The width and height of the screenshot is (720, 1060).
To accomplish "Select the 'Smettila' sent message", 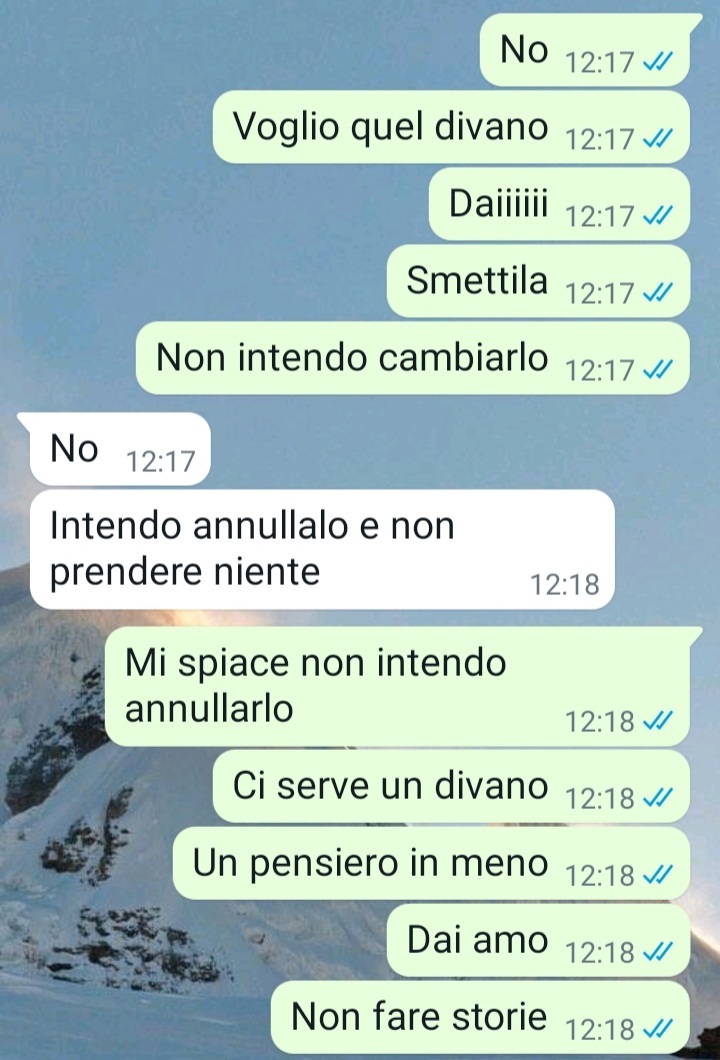I will pyautogui.click(x=538, y=281).
